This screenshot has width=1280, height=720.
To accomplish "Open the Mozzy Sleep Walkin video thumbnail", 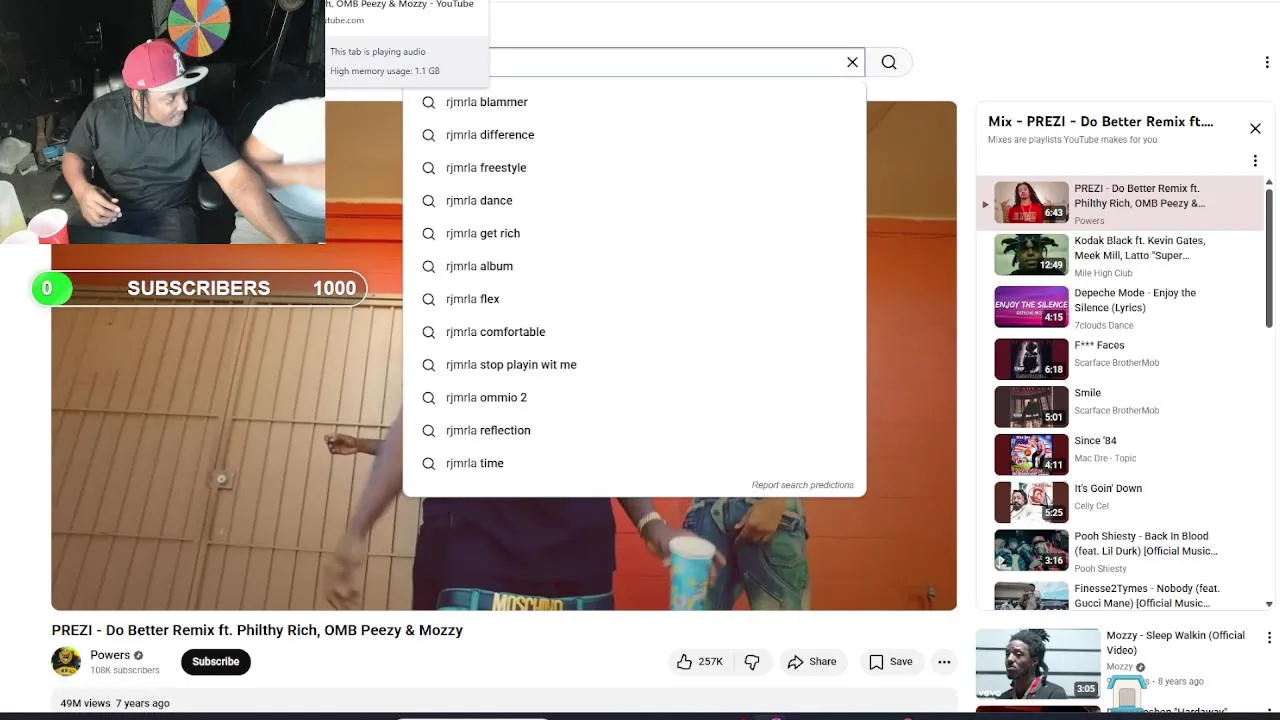I will point(1037,664).
